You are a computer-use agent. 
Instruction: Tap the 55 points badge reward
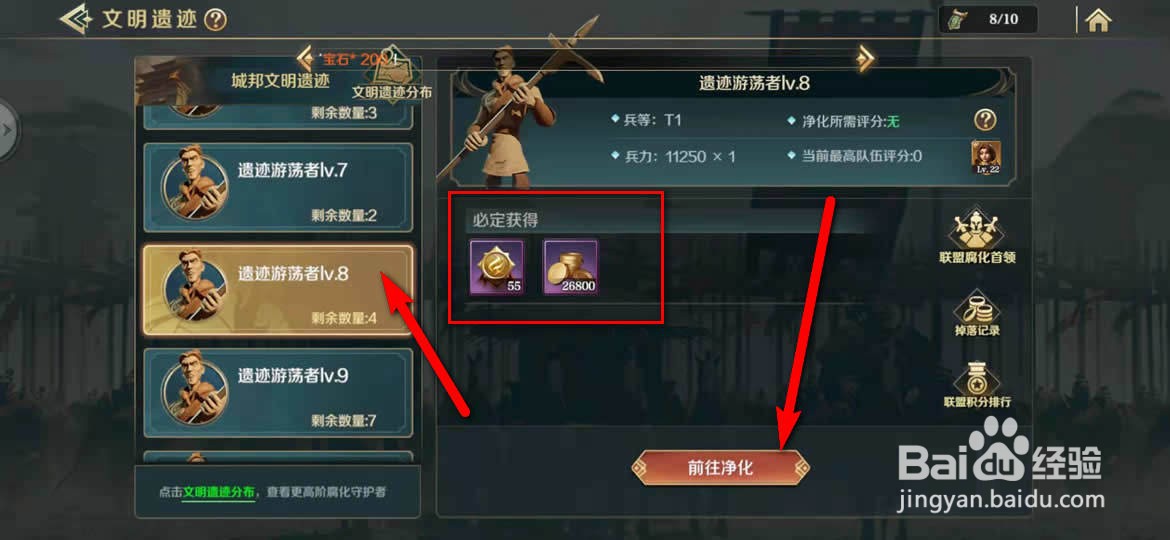point(497,267)
